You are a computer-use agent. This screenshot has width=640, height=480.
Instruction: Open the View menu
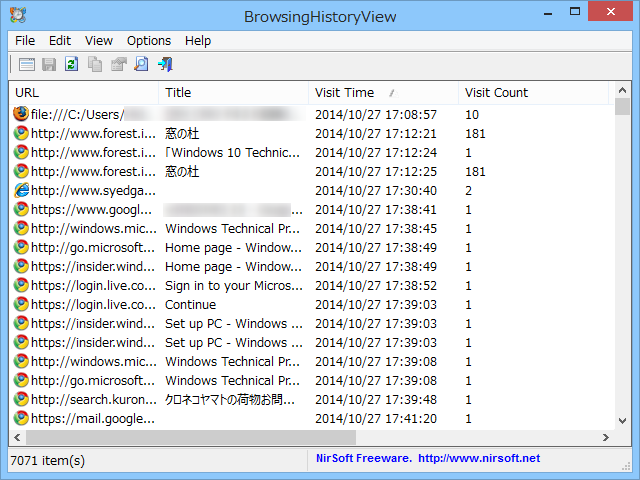tap(98, 41)
